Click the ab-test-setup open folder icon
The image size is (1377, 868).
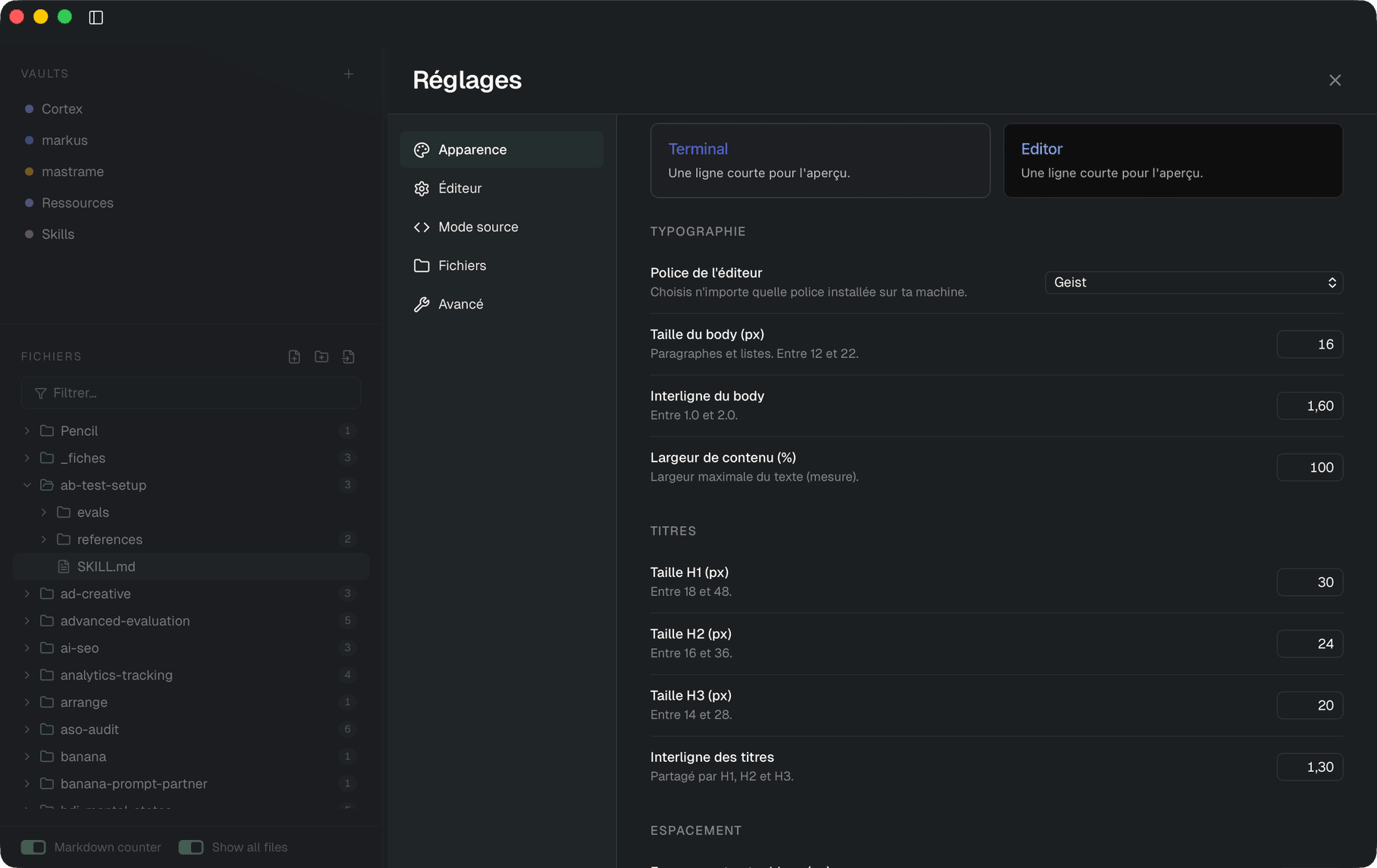[x=46, y=485]
